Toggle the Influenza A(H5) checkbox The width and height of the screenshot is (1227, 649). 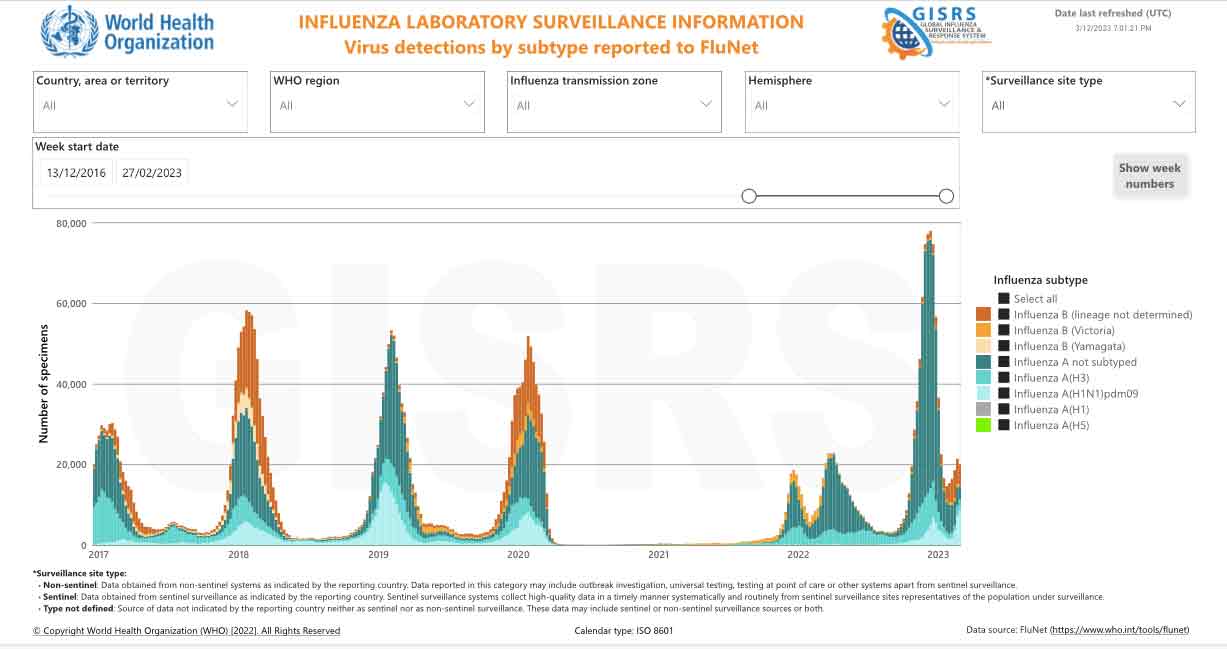[x=1003, y=425]
